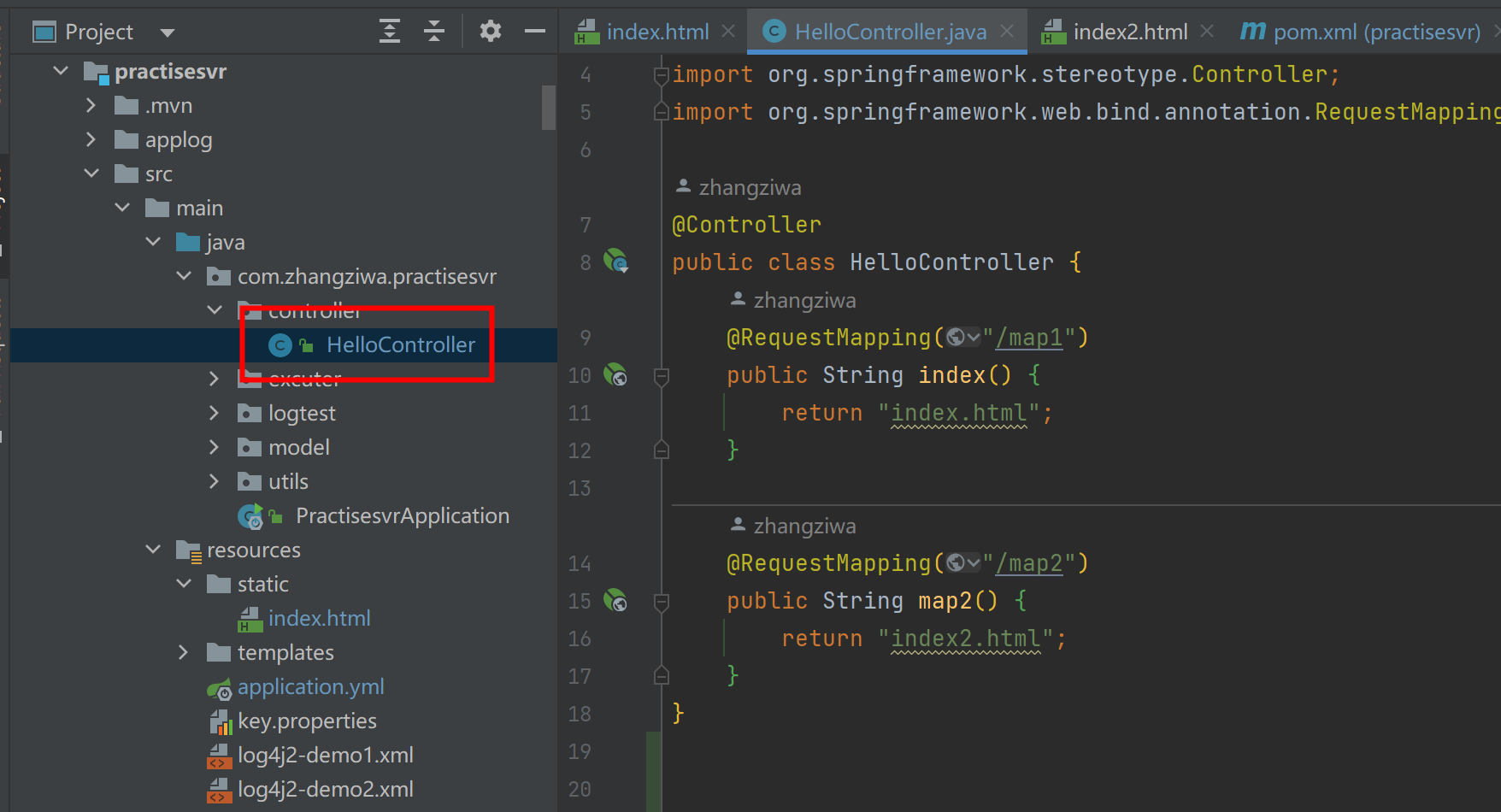Click the Project panel window icon
Image resolution: width=1501 pixels, height=812 pixels.
click(x=44, y=32)
